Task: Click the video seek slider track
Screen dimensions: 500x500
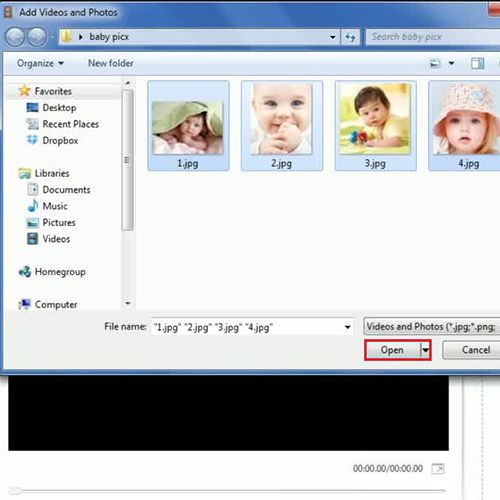Action: coord(227,491)
